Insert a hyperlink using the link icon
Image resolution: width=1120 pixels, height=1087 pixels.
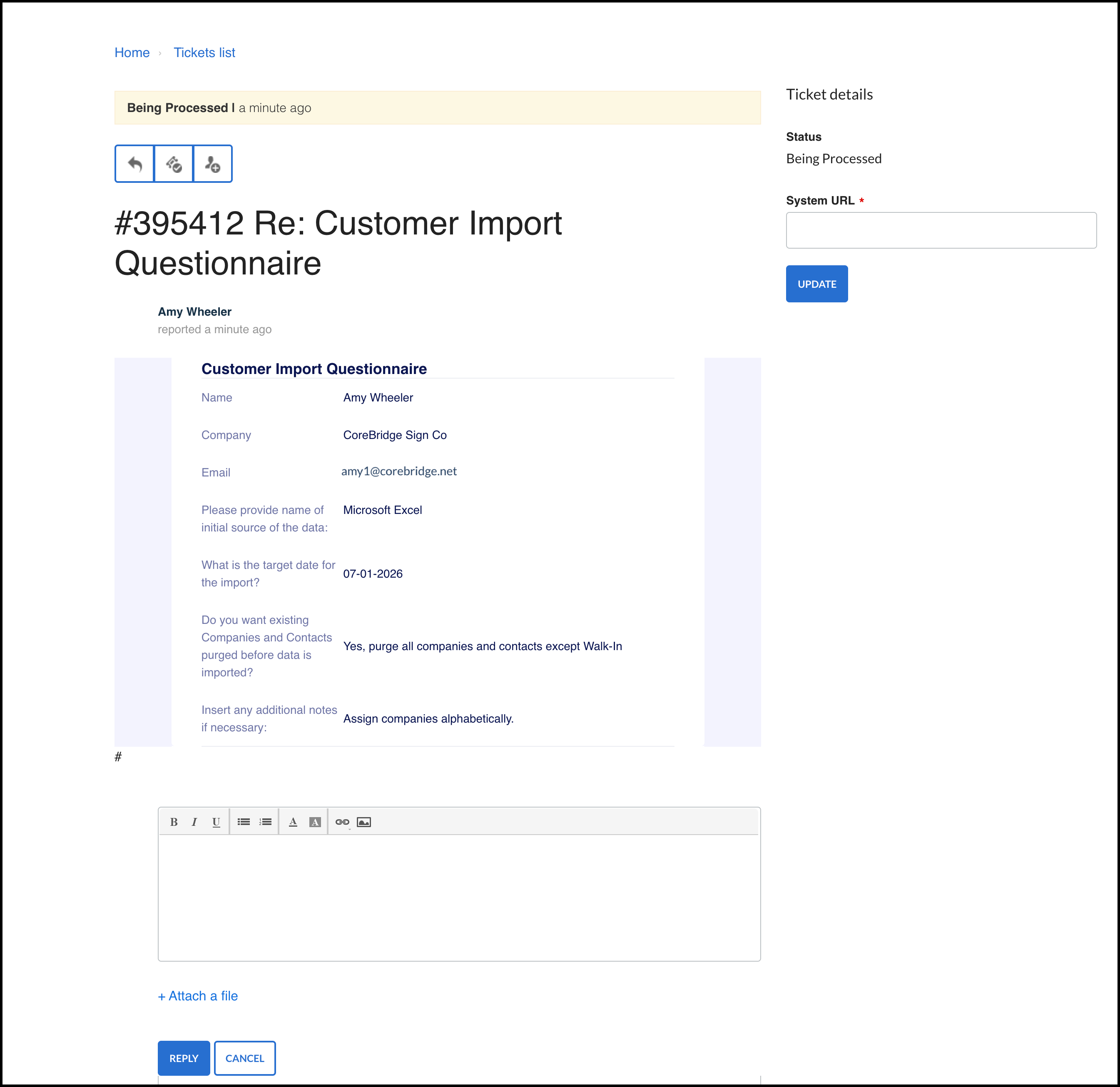[342, 822]
